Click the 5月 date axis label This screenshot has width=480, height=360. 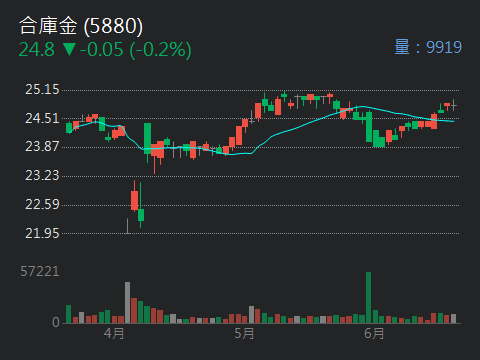(244, 333)
